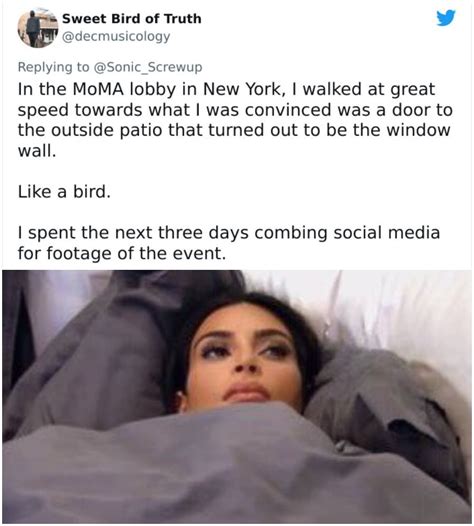Click the 'combing social media' sentence
474x526 pixels.
(x=347, y=233)
